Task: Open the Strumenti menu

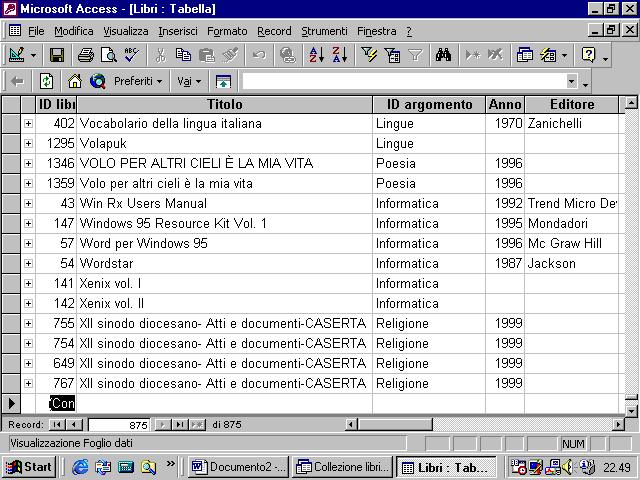Action: [324, 31]
